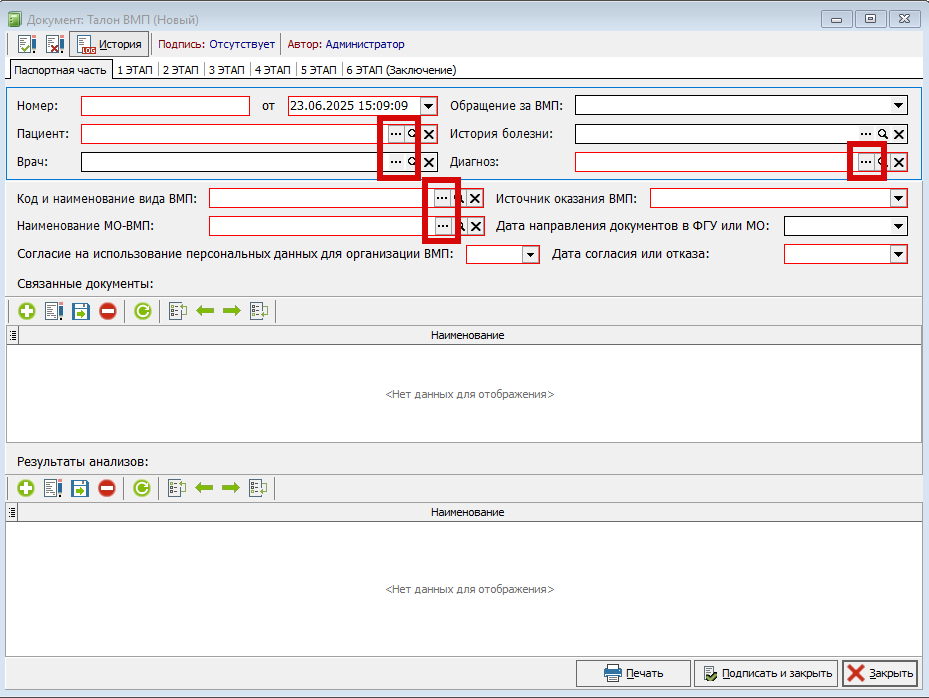This screenshot has width=929, height=698.
Task: Click the Диагноз input field
Action: pos(716,162)
